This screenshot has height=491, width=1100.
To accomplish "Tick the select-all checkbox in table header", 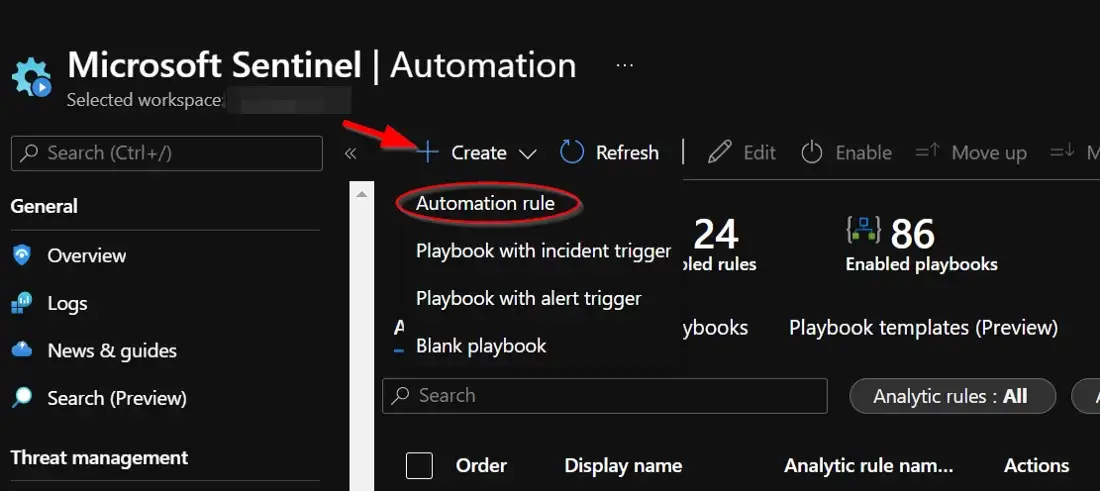I will point(419,466).
